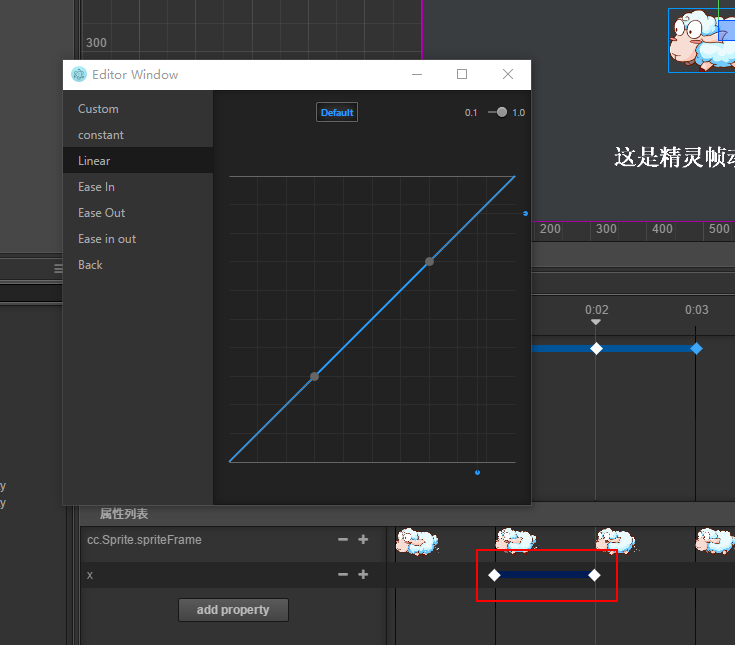Click the Chinese label text in the scene
This screenshot has height=645, width=735.
(x=674, y=157)
